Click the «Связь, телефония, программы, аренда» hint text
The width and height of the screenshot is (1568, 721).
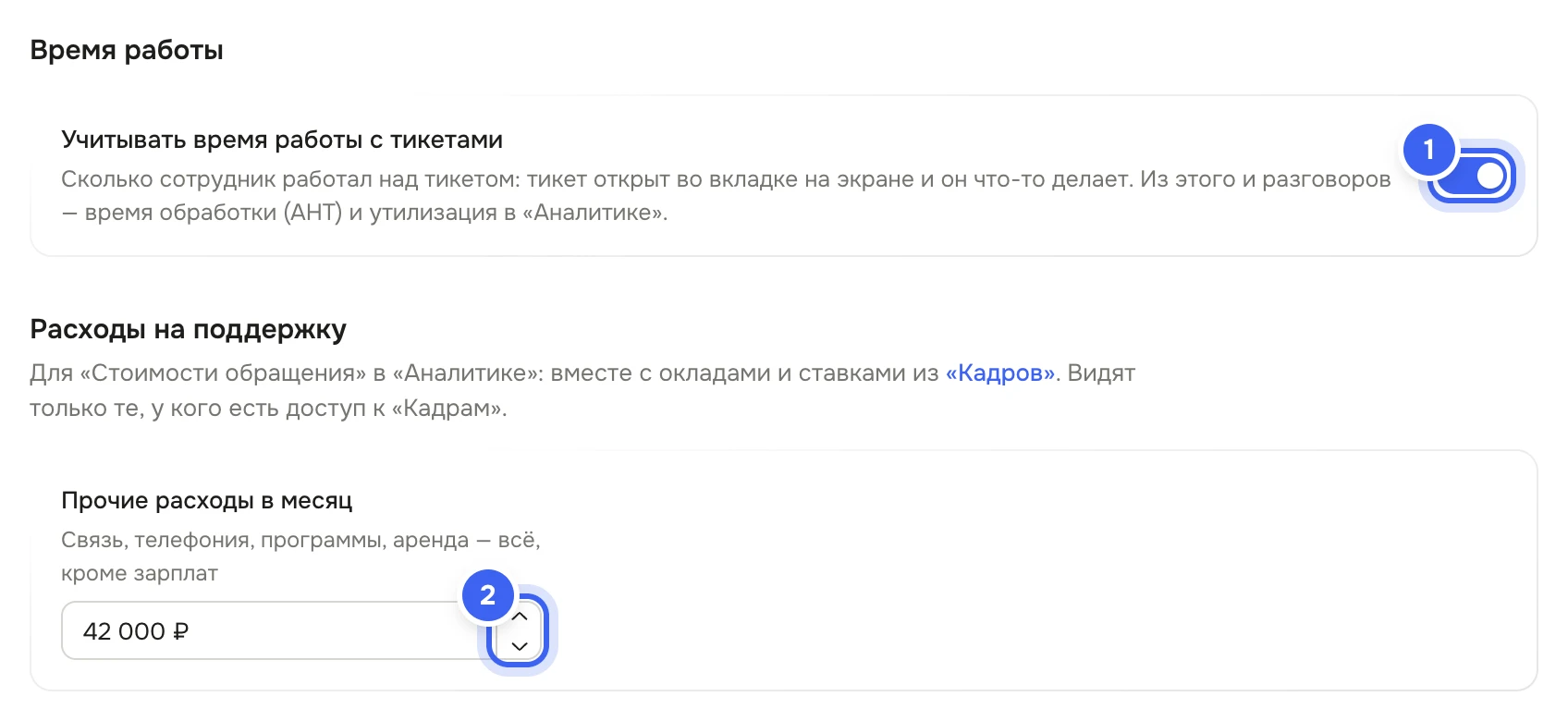coord(300,556)
